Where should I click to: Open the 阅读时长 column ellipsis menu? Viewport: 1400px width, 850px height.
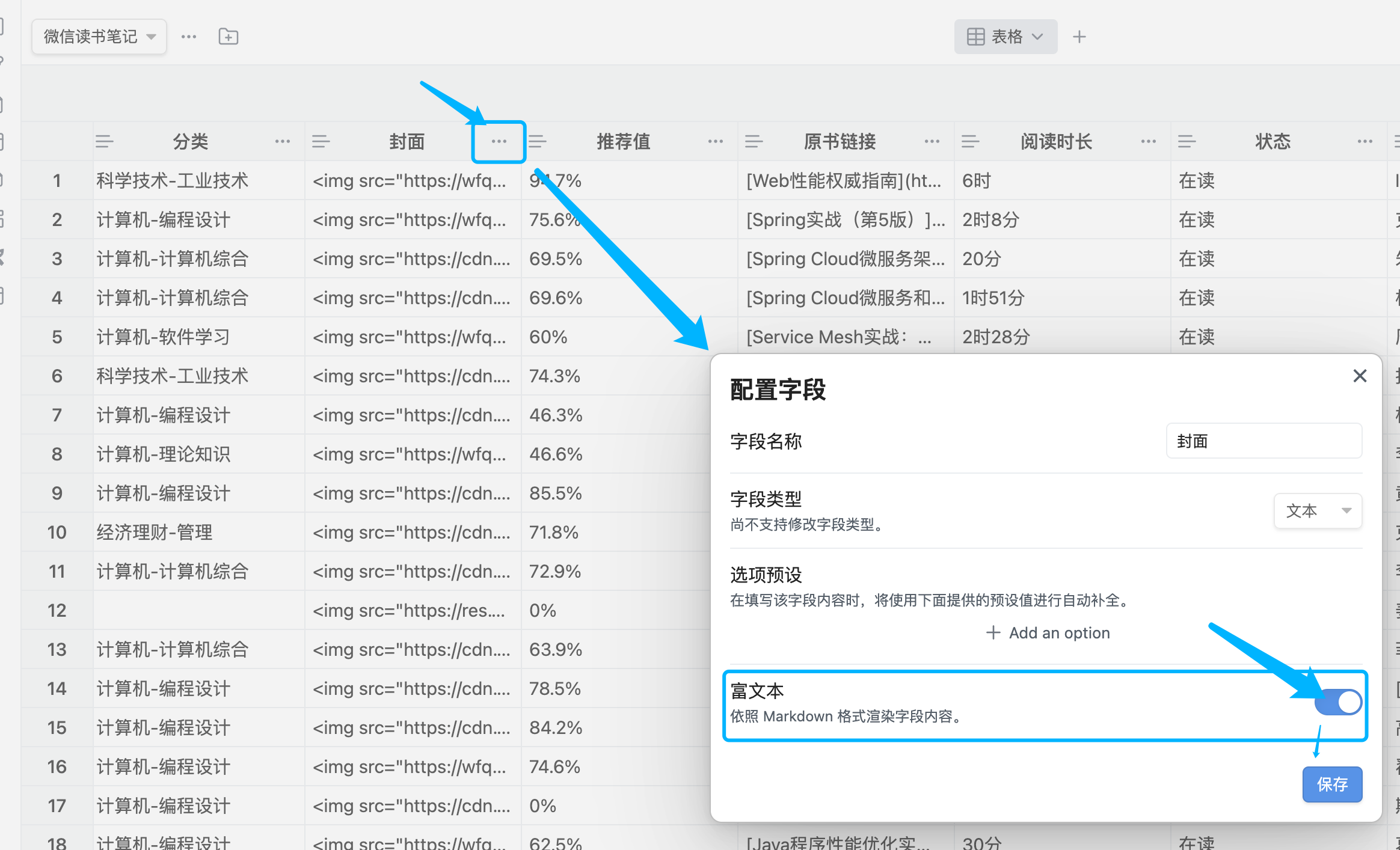click(1148, 142)
